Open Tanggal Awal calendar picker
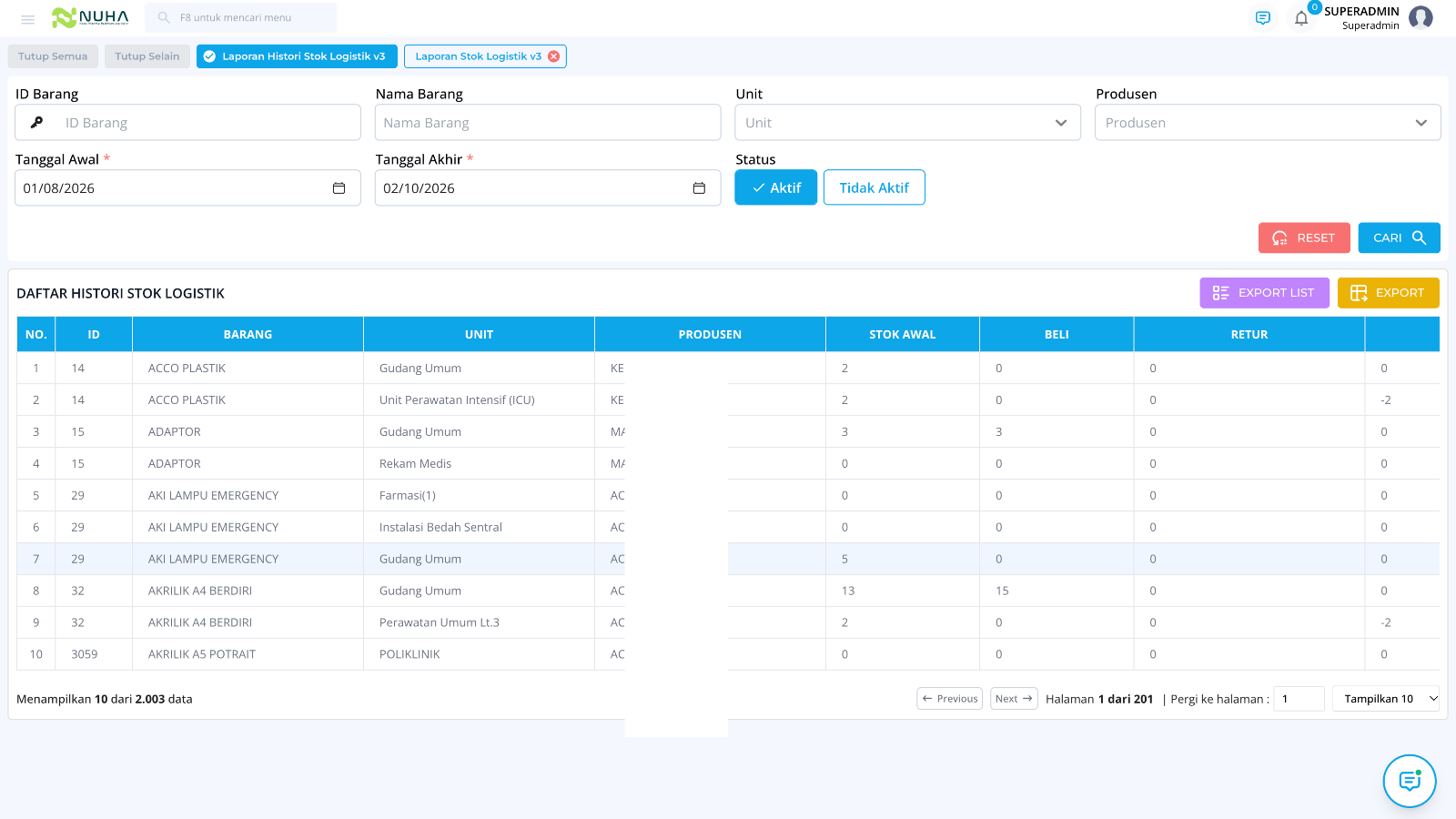 (x=339, y=188)
